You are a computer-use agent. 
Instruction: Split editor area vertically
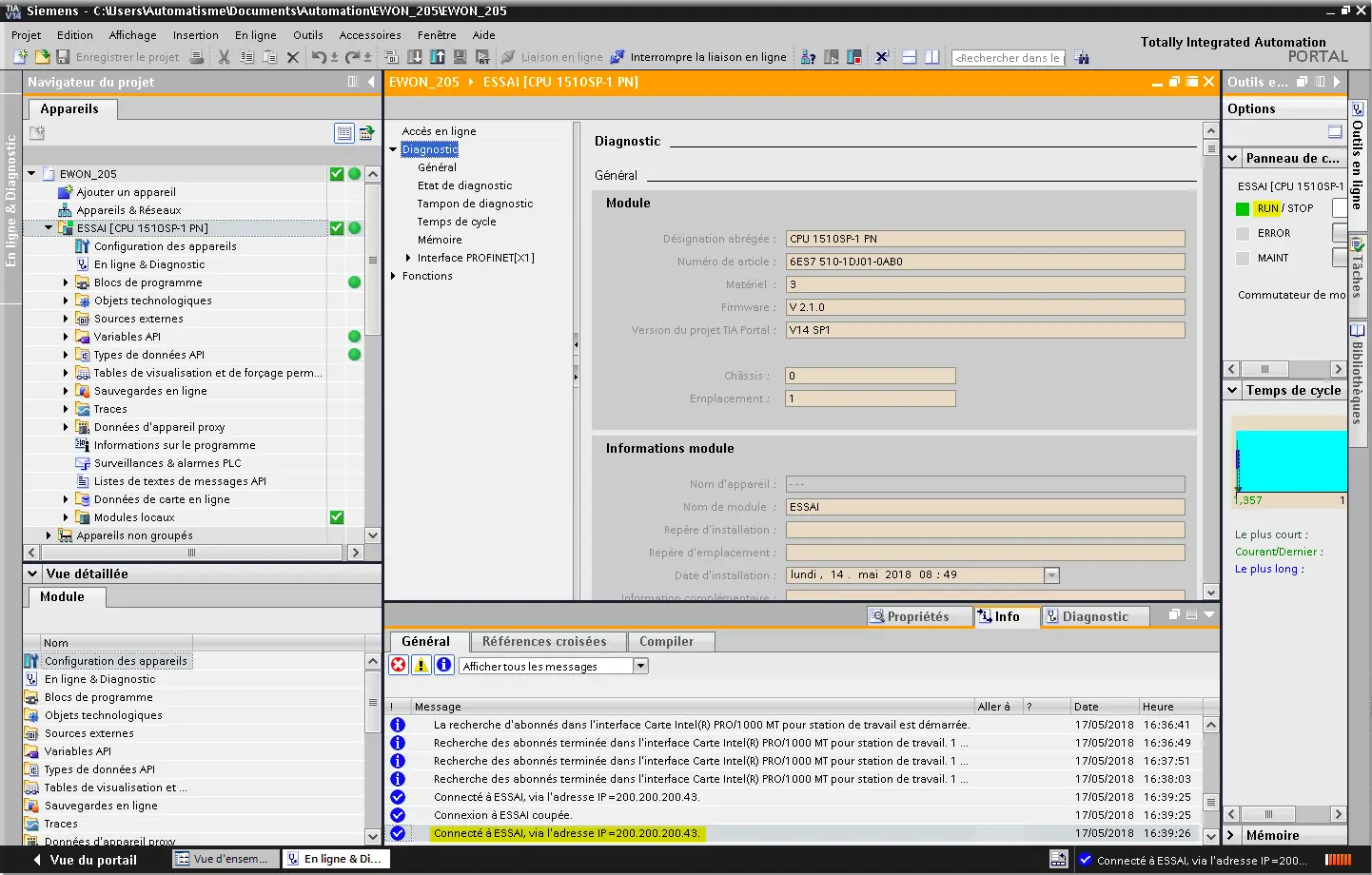[x=931, y=57]
